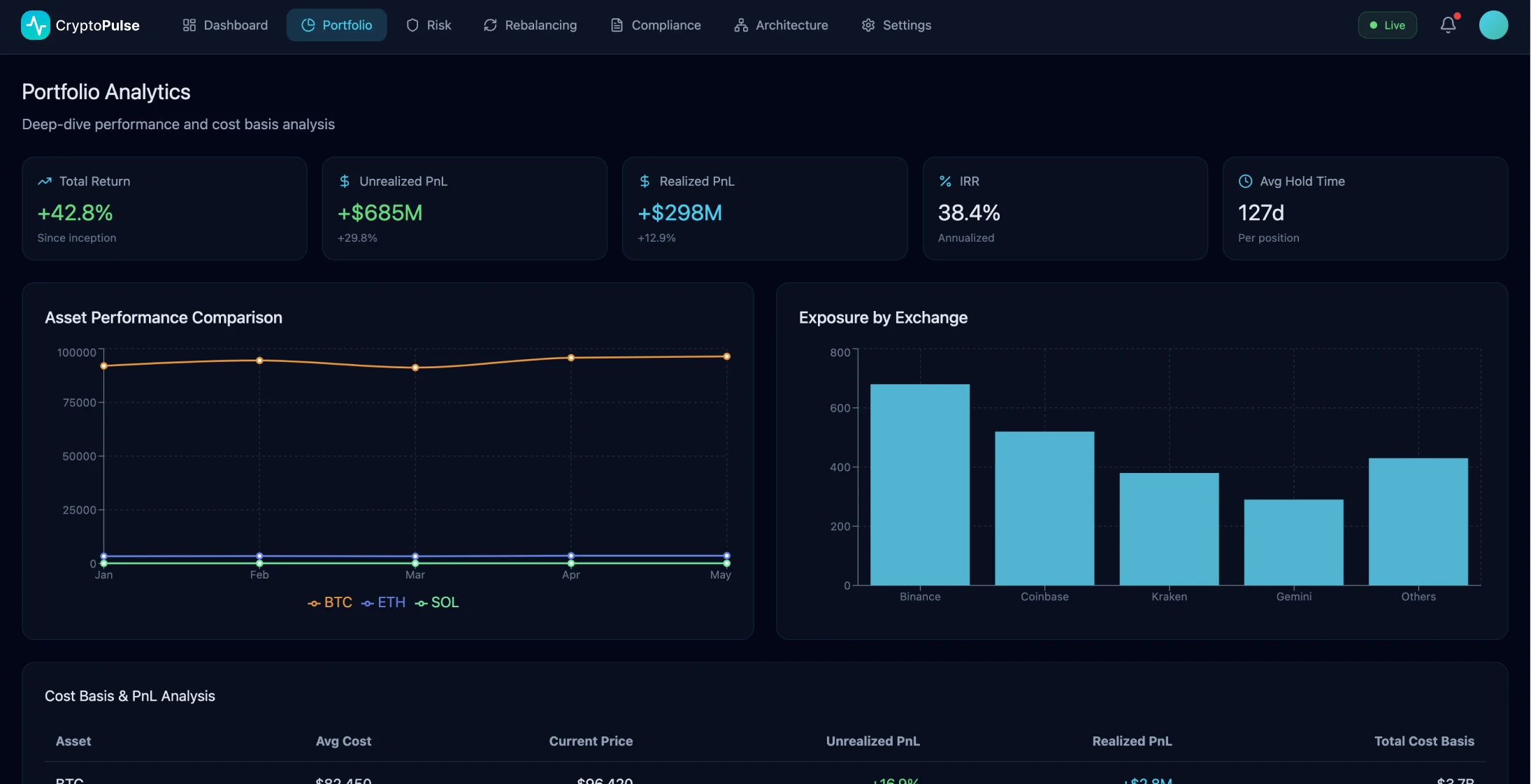The image size is (1531, 784).
Task: Click the April data point on BTC line
Action: pyautogui.click(x=571, y=357)
